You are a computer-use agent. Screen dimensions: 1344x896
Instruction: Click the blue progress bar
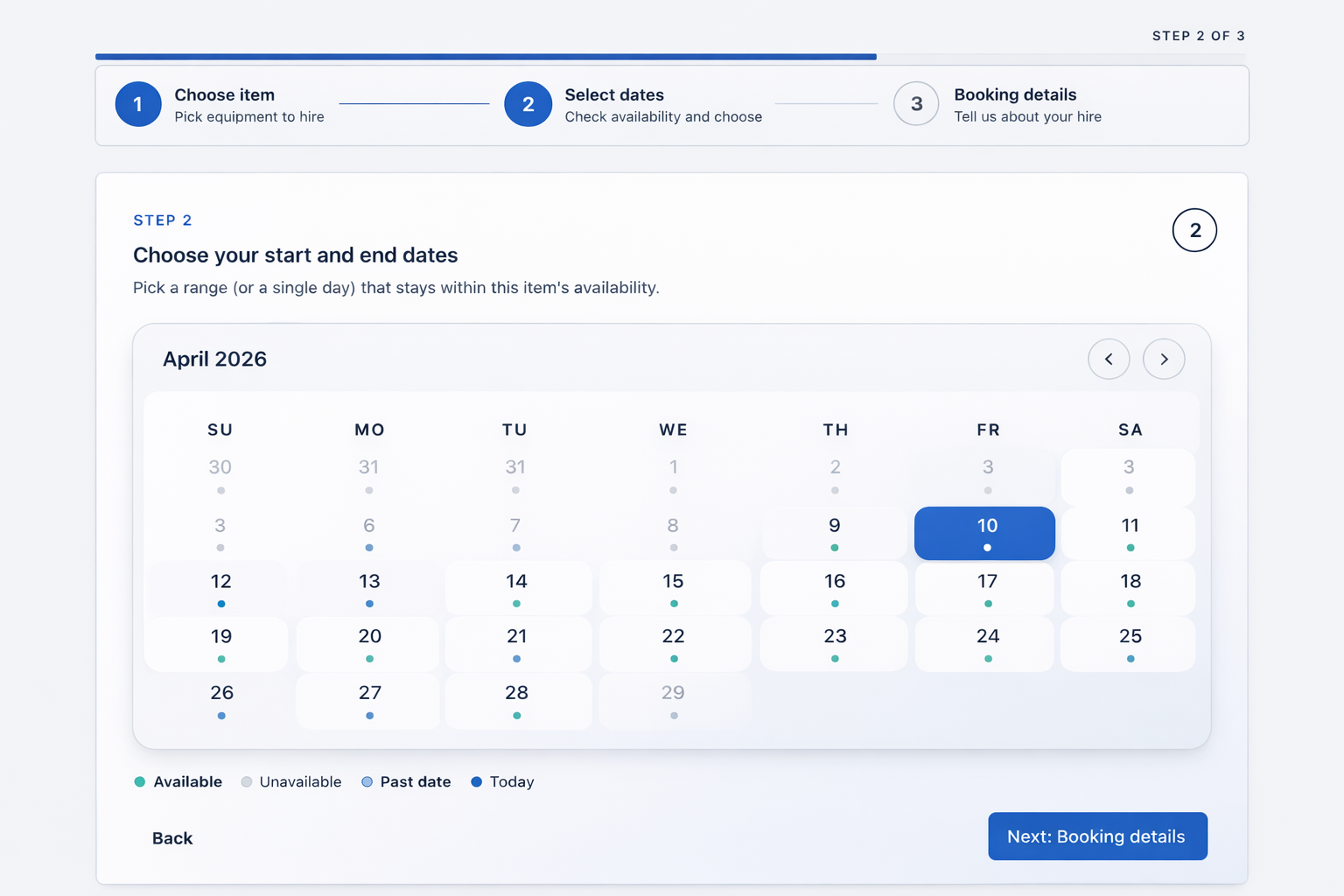(486, 56)
